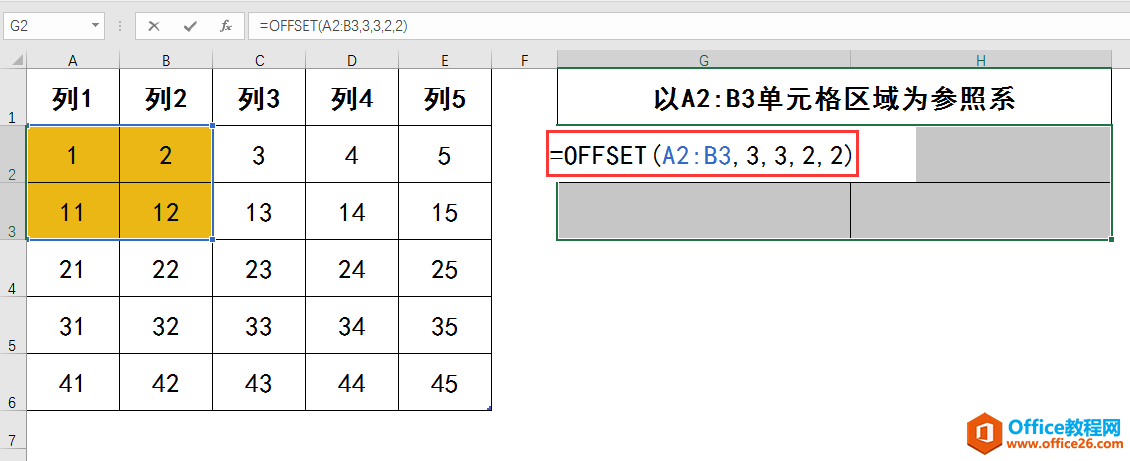This screenshot has width=1130, height=461.
Task: Select the cell with value 13
Action: tap(259, 211)
